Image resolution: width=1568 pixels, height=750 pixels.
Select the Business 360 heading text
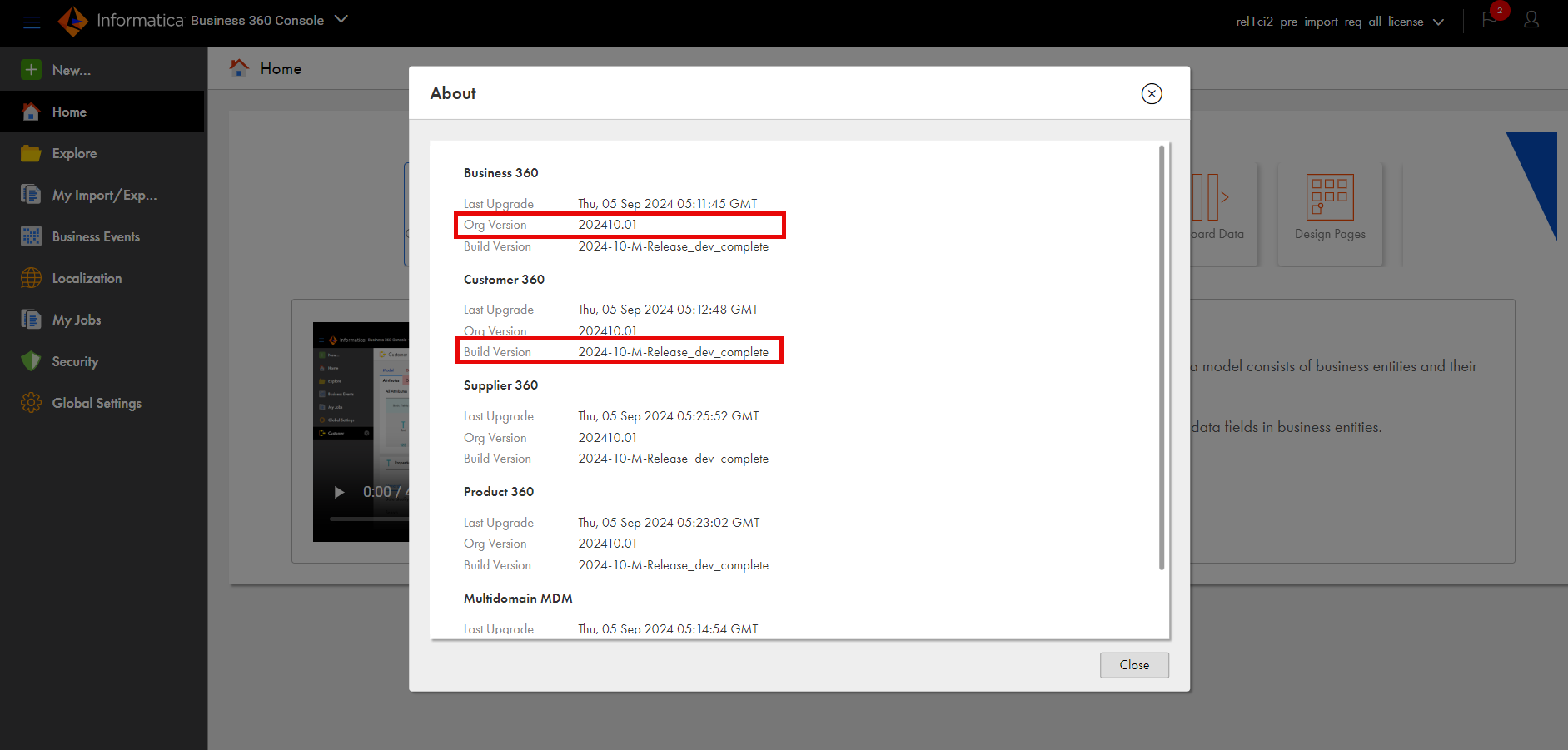point(501,173)
